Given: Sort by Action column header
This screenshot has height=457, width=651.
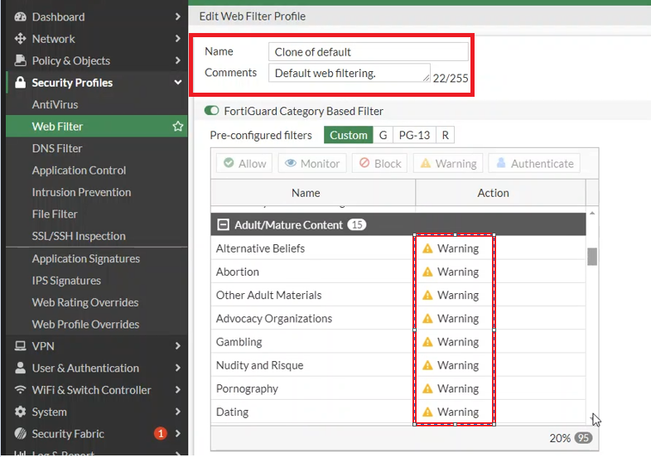Looking at the screenshot, I should pyautogui.click(x=501, y=193).
